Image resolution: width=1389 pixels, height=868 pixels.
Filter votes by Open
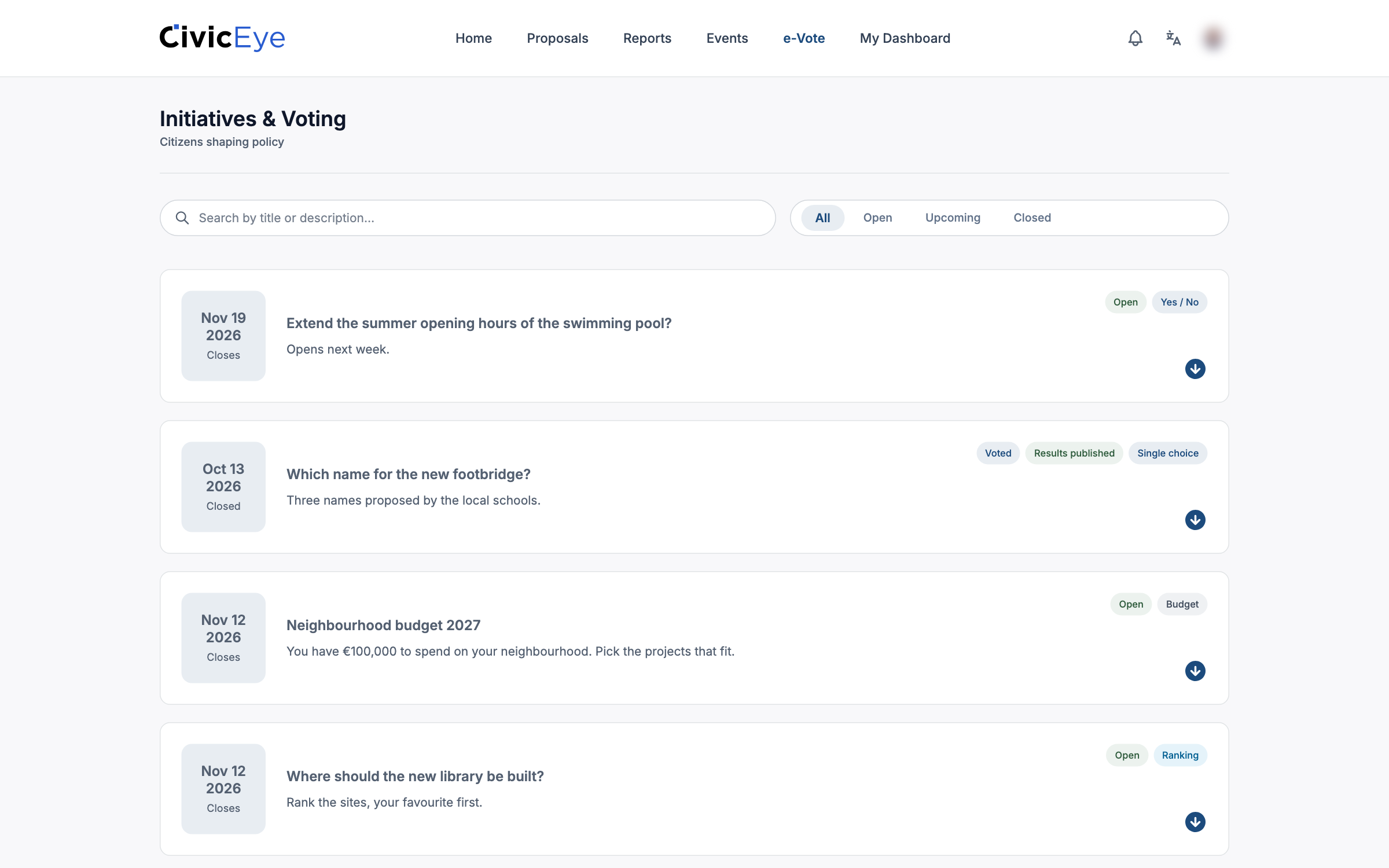(877, 218)
